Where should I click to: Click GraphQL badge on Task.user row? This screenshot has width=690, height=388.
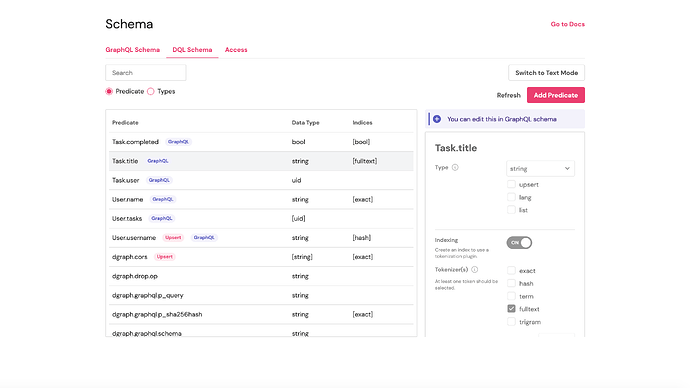pos(159,180)
